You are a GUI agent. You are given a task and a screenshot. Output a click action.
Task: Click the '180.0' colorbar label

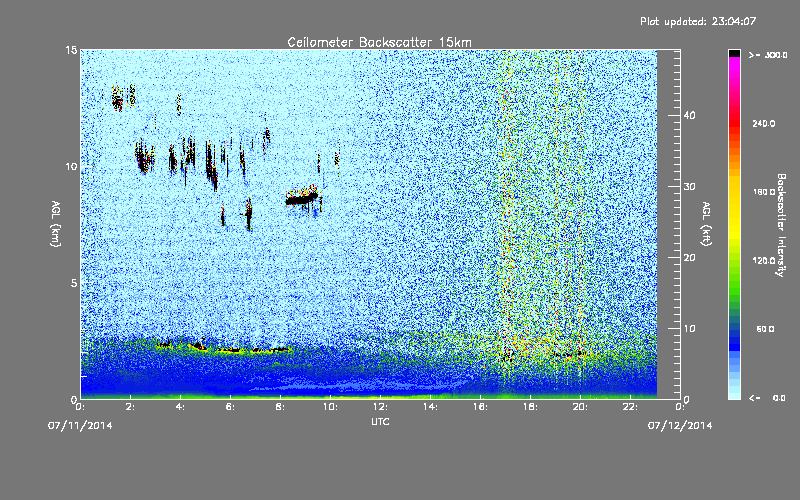tap(764, 192)
